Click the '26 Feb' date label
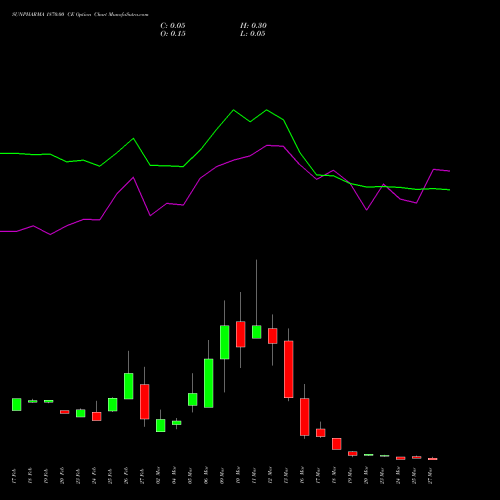 pos(126,476)
